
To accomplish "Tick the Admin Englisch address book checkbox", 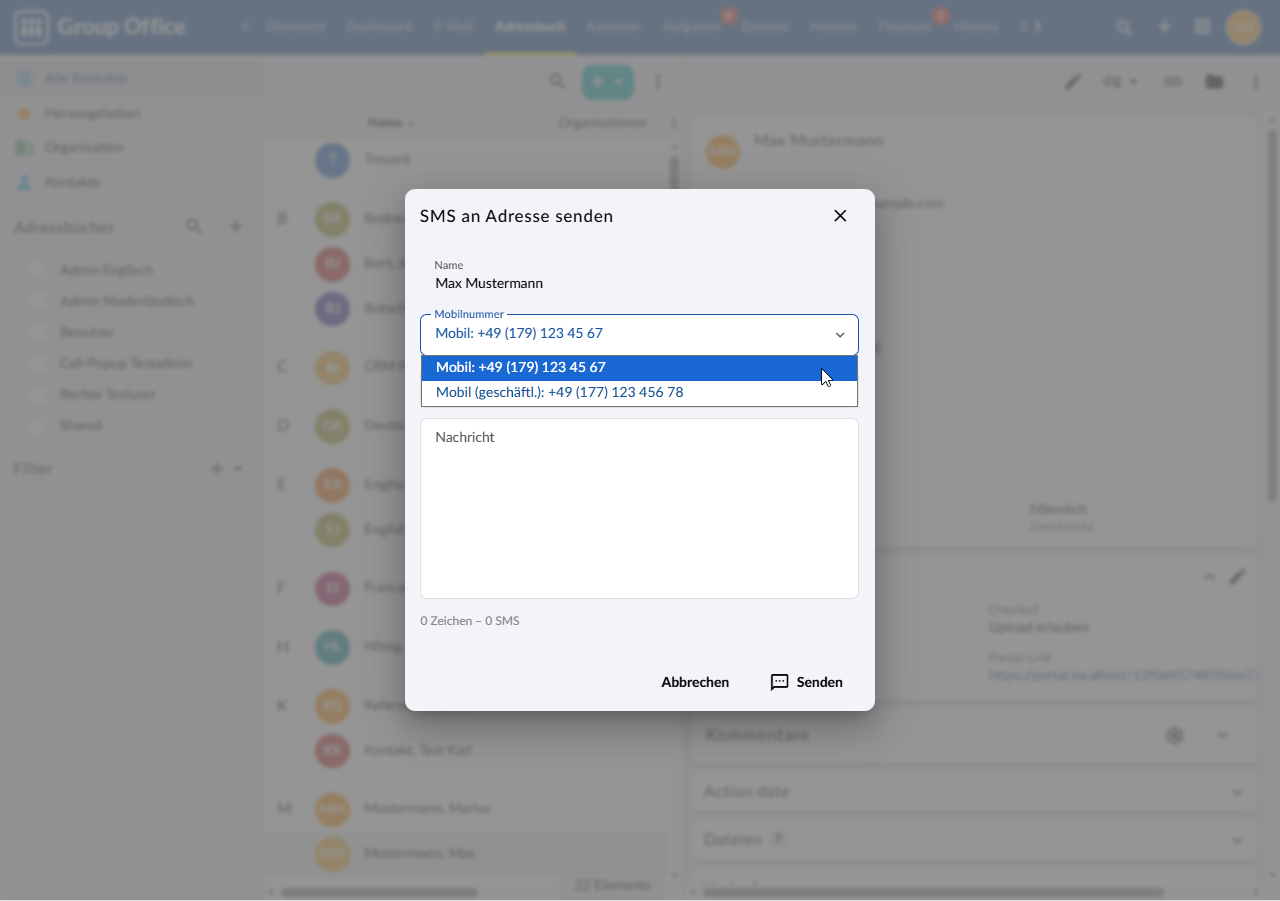I will click(x=39, y=270).
